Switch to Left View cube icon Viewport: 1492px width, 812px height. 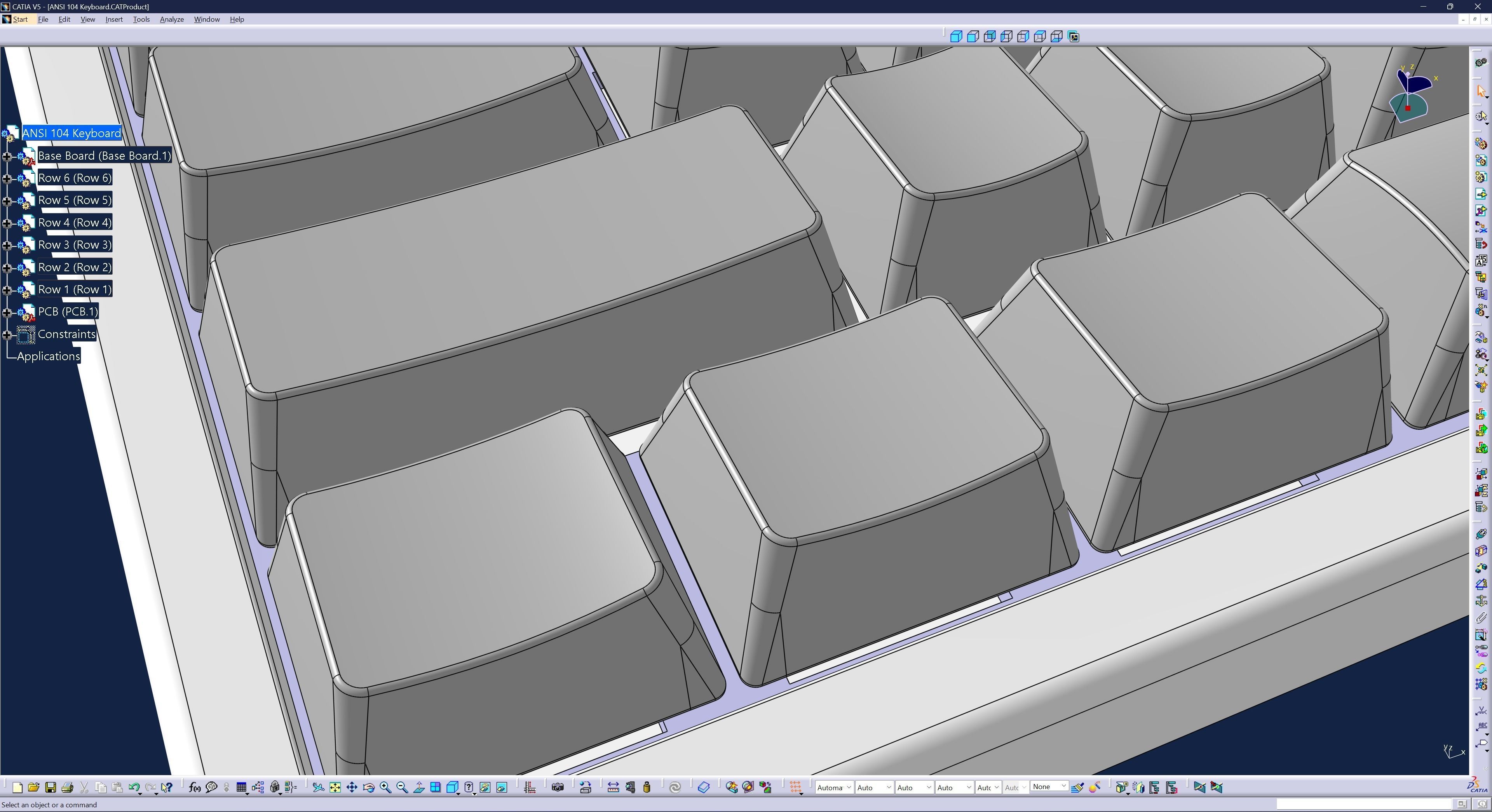(1007, 37)
